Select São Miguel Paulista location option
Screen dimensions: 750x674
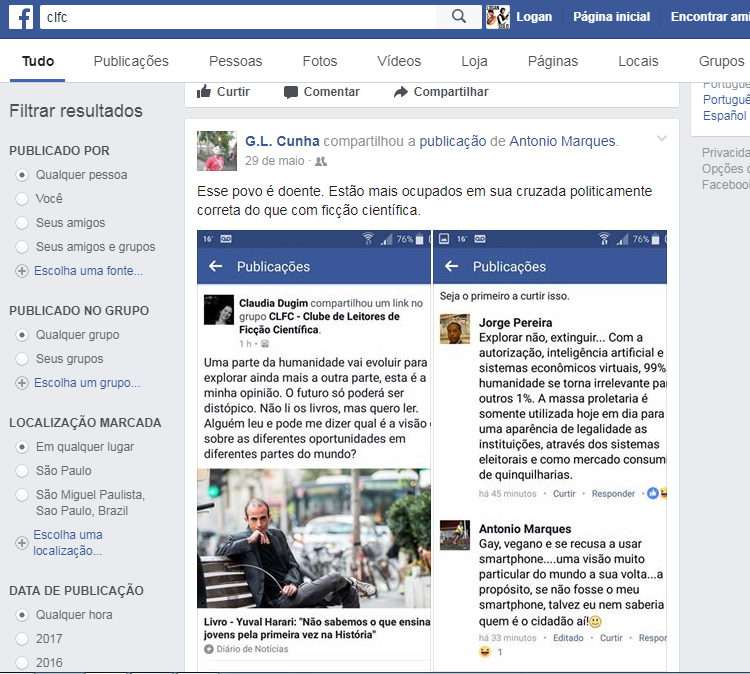pos(22,495)
